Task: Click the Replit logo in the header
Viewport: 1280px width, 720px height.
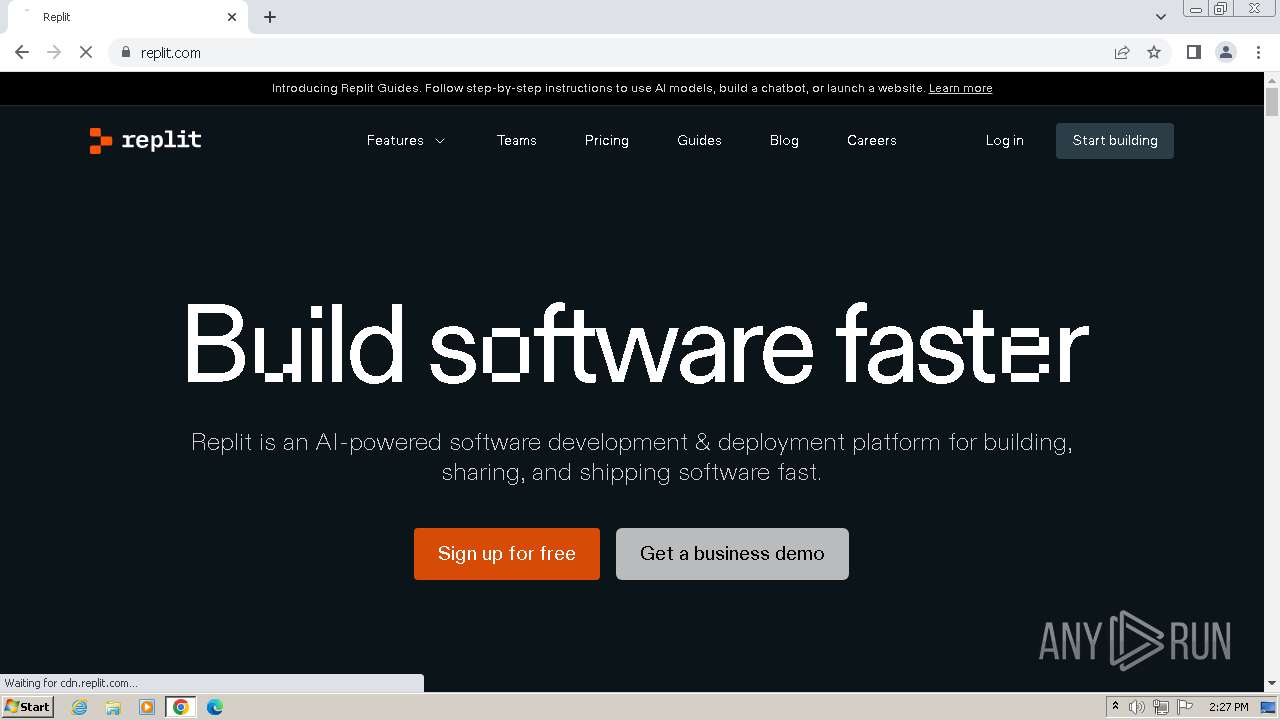Action: [x=145, y=140]
